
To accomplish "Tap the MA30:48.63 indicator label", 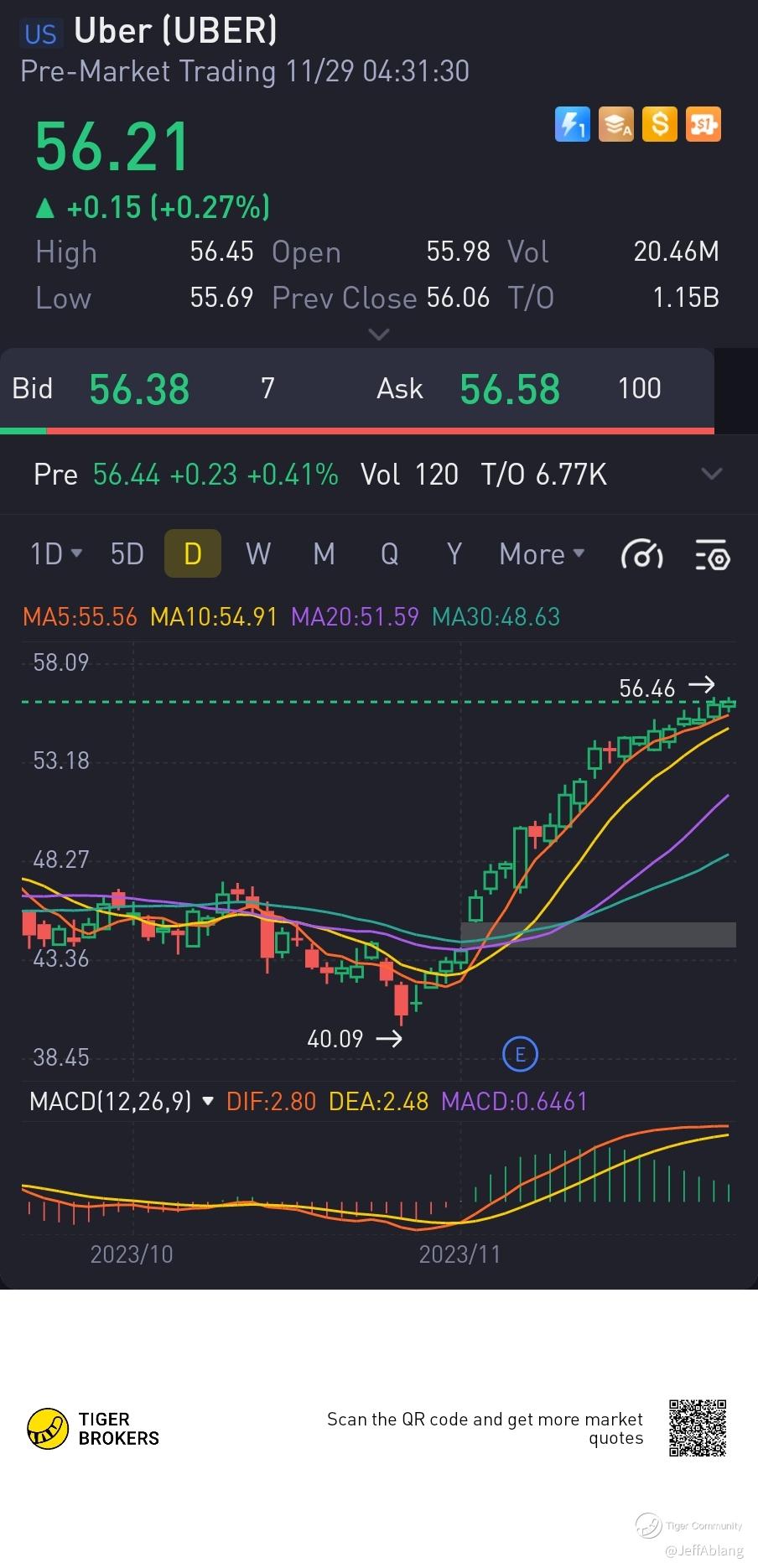I will tap(496, 617).
